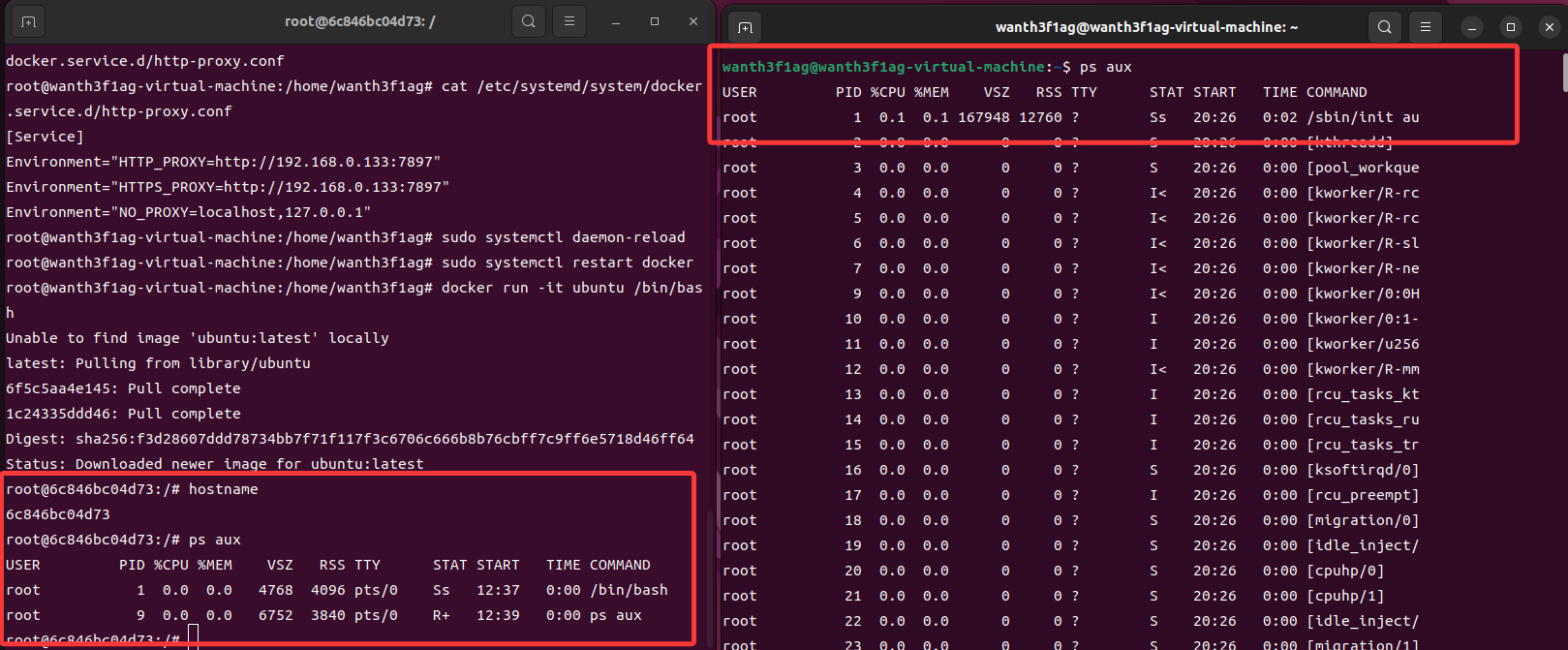The image size is (1568, 650).
Task: Click title 'wanth3f1ag@wanth3f1ag-virtual-machine: ~'
Action: point(1147,27)
